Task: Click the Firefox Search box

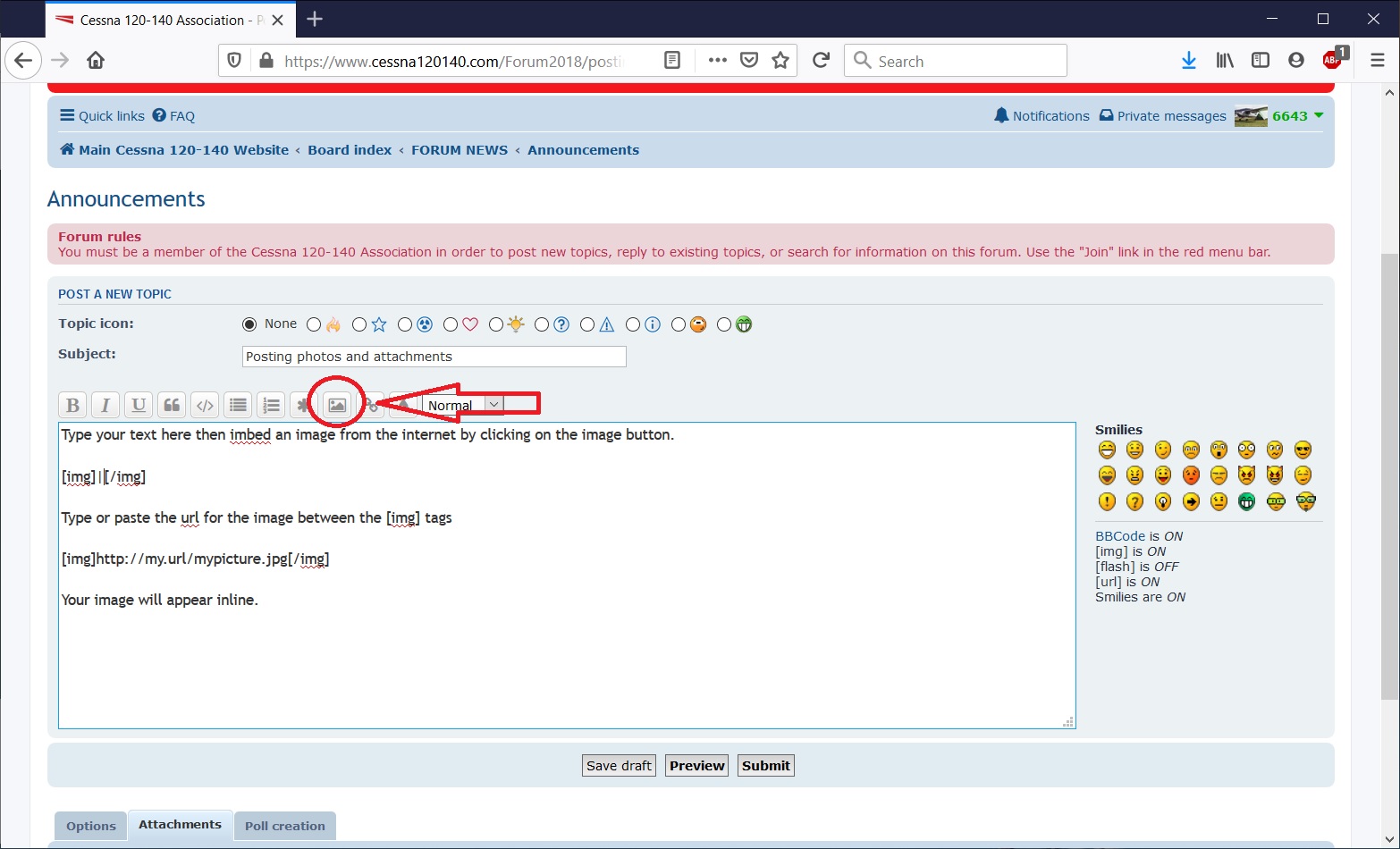Action: click(x=956, y=61)
